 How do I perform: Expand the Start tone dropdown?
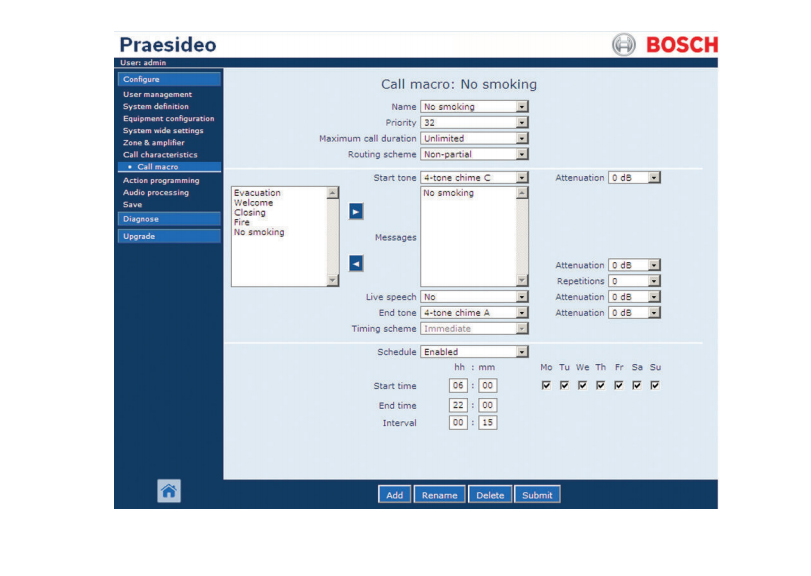pos(521,178)
